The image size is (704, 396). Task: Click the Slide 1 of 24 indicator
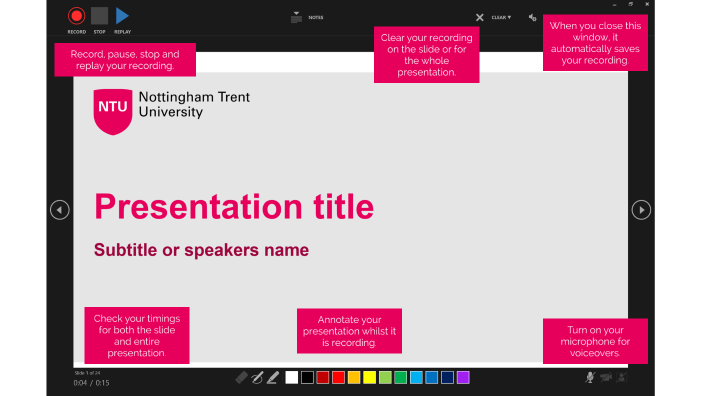coord(88,373)
